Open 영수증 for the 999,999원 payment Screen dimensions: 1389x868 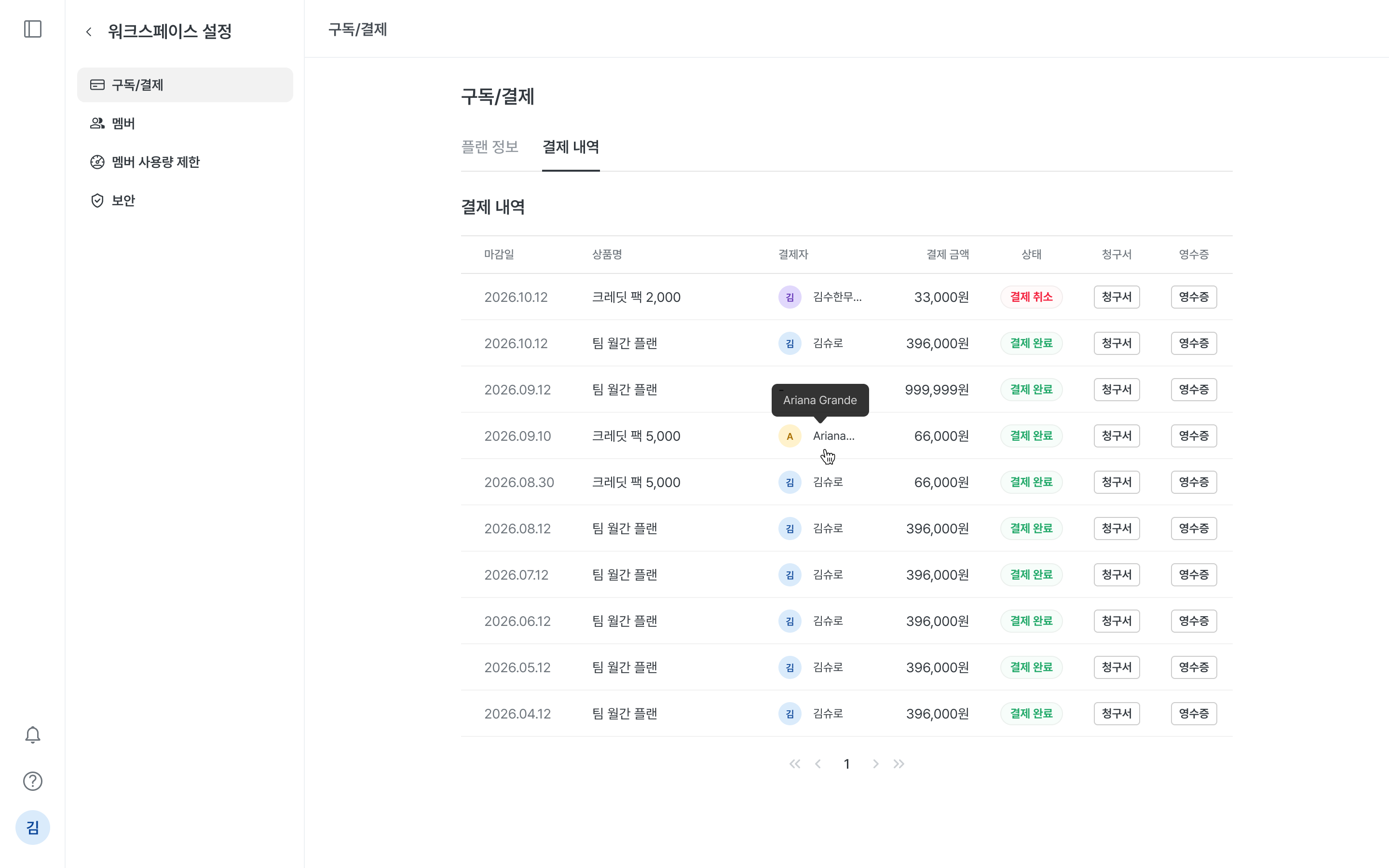(1194, 389)
